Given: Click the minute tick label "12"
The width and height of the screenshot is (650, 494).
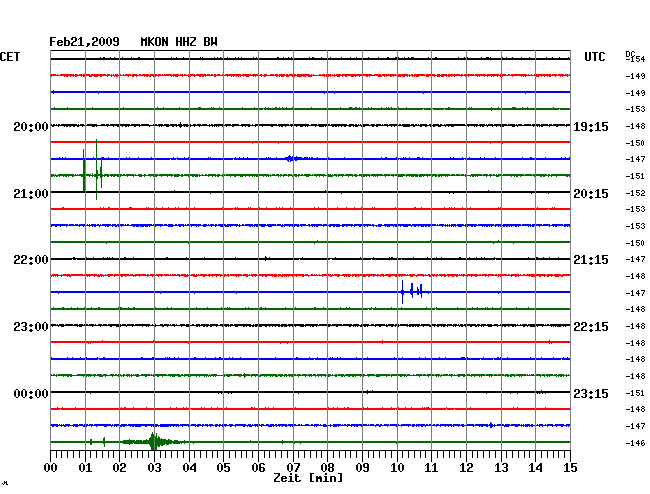Looking at the screenshot, I should 466,468.
